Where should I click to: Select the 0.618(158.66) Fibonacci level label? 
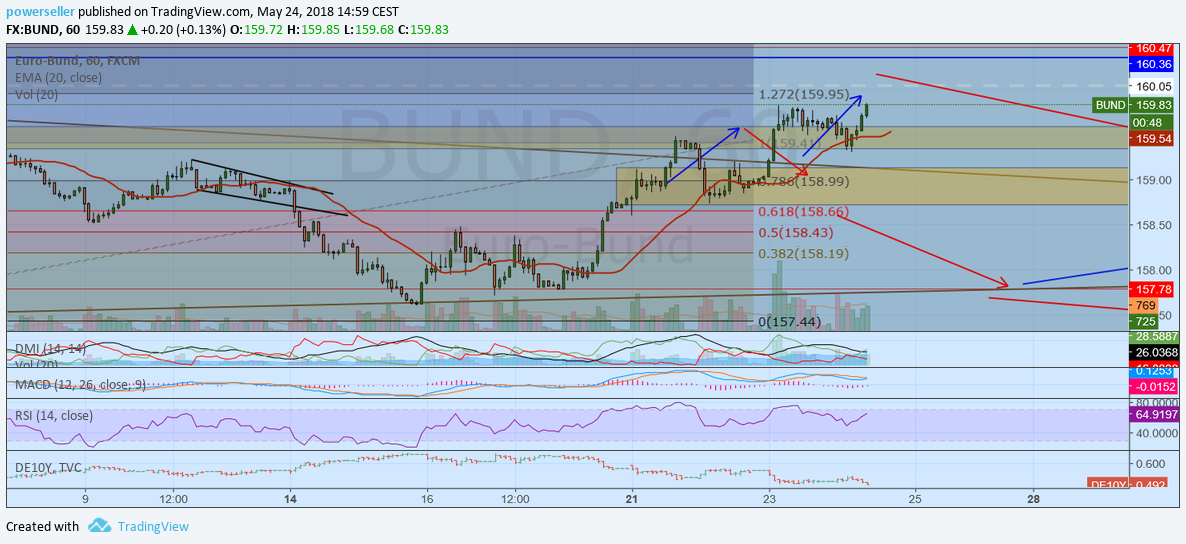pyautogui.click(x=803, y=211)
